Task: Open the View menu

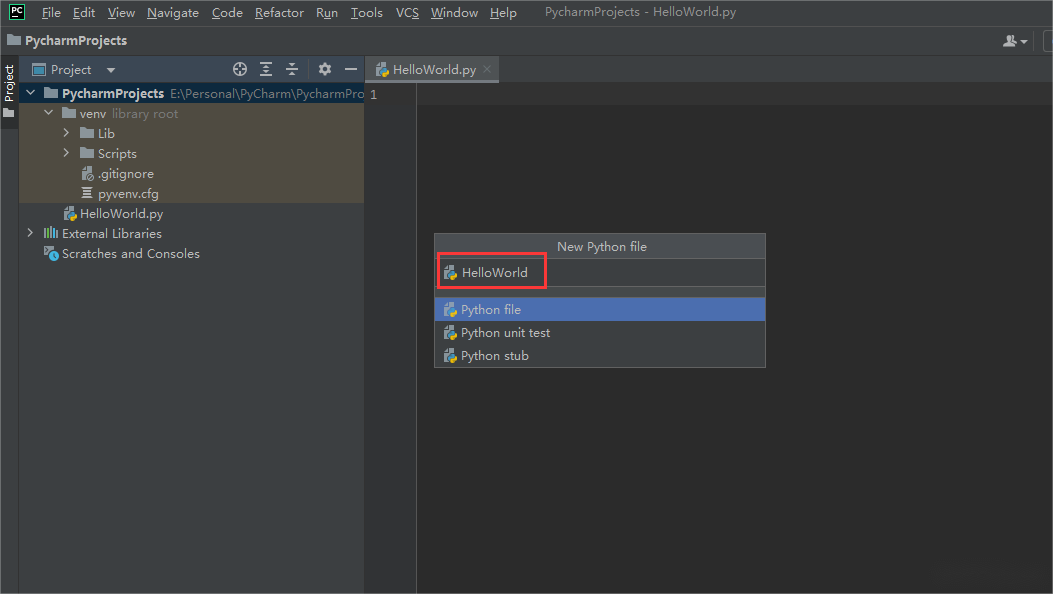Action: (122, 13)
